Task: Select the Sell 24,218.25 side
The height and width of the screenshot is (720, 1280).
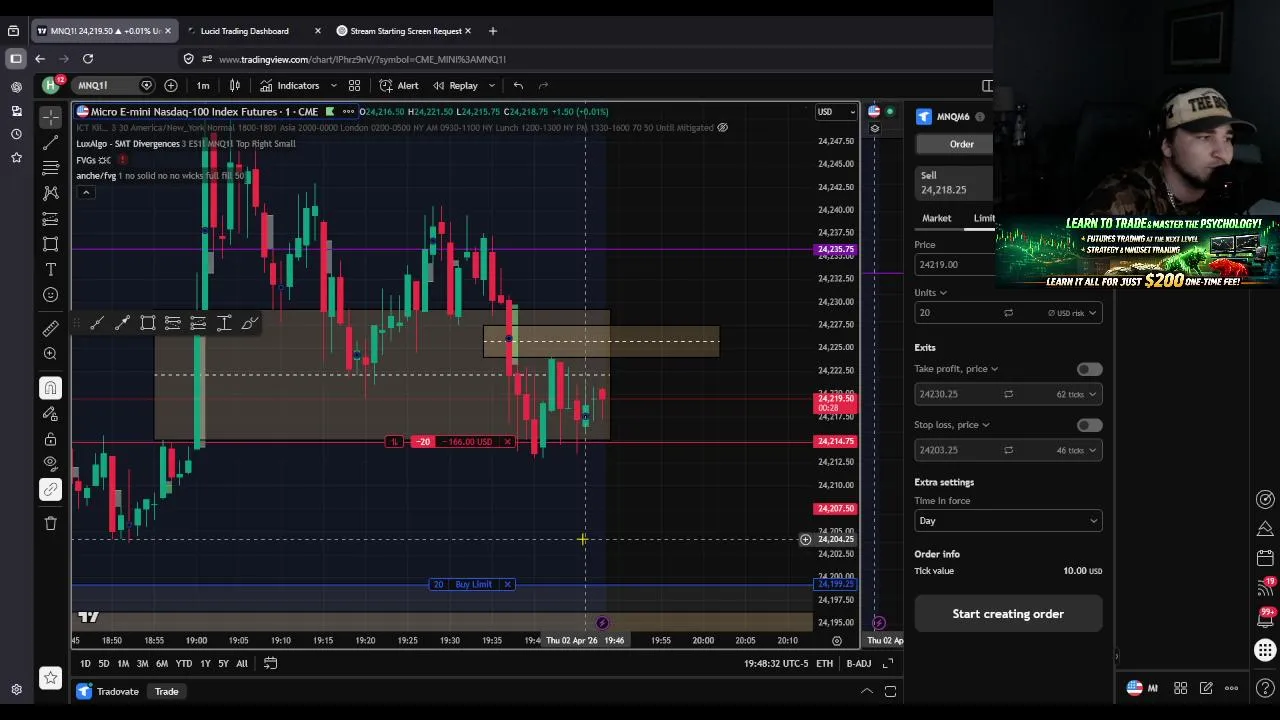Action: click(x=954, y=182)
